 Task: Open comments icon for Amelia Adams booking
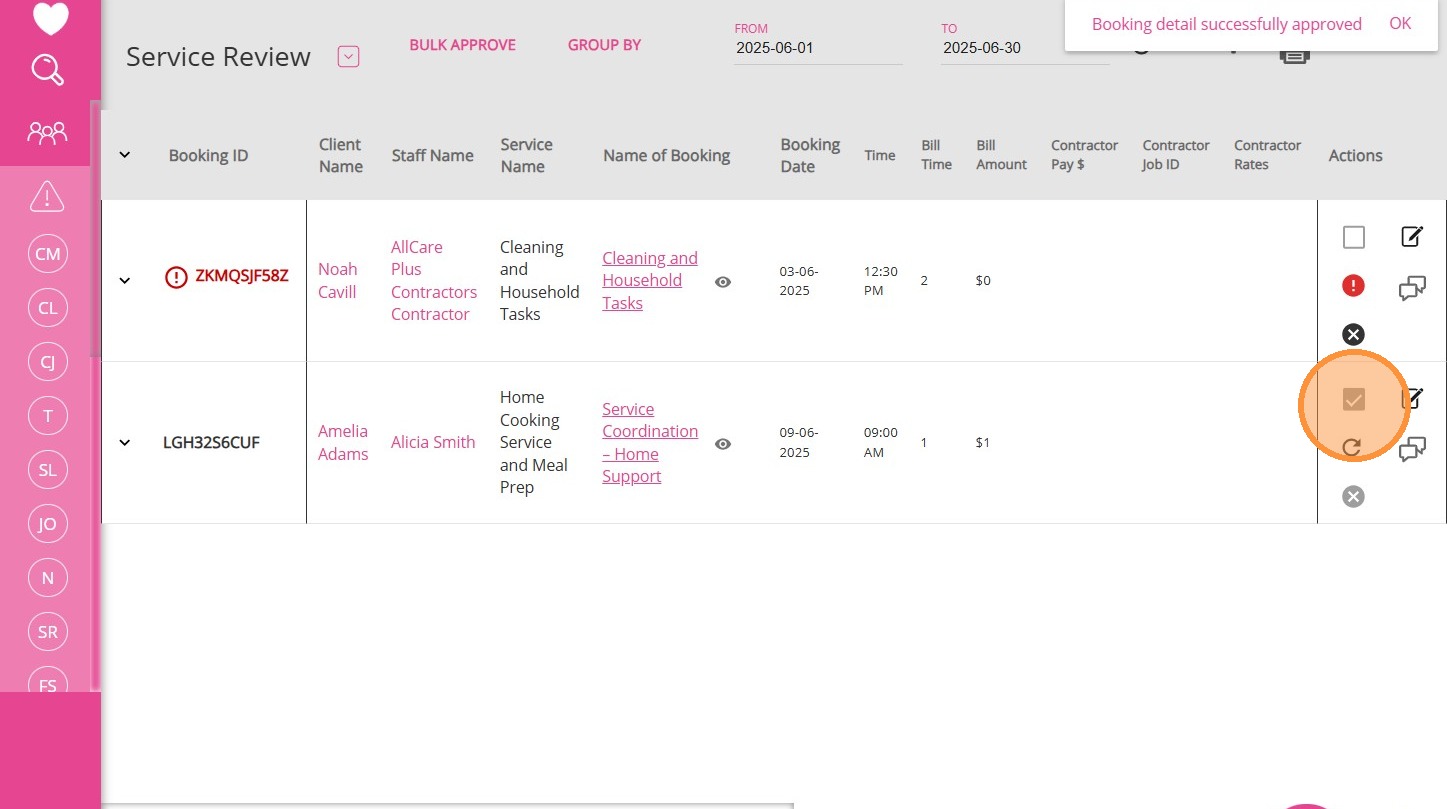(1411, 450)
